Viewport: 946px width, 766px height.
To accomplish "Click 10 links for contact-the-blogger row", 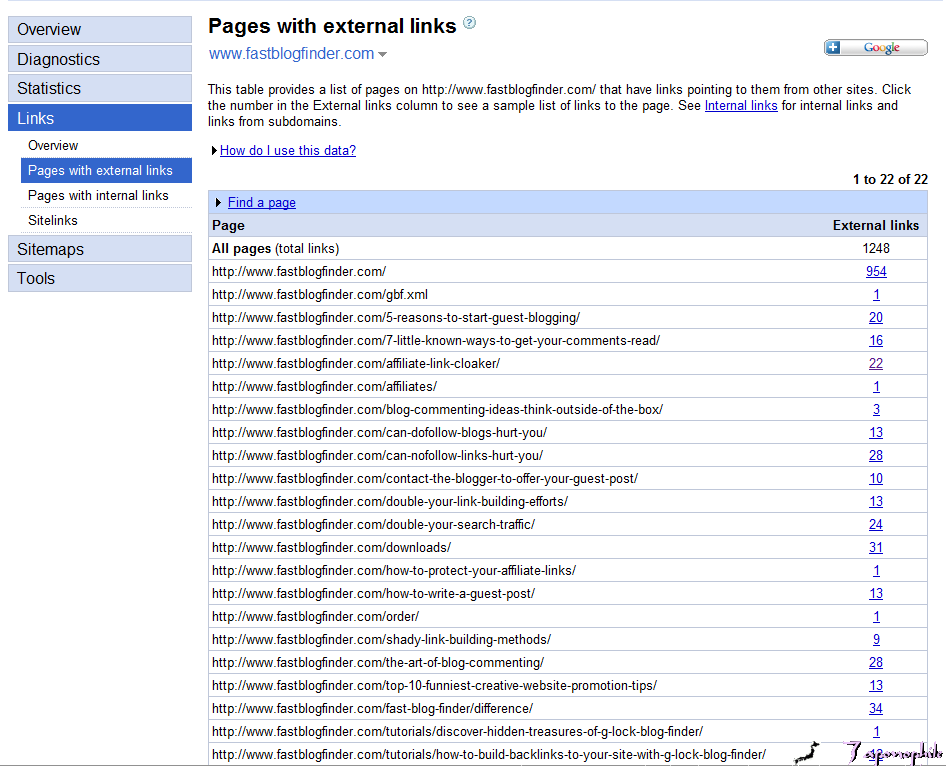I will (876, 478).
